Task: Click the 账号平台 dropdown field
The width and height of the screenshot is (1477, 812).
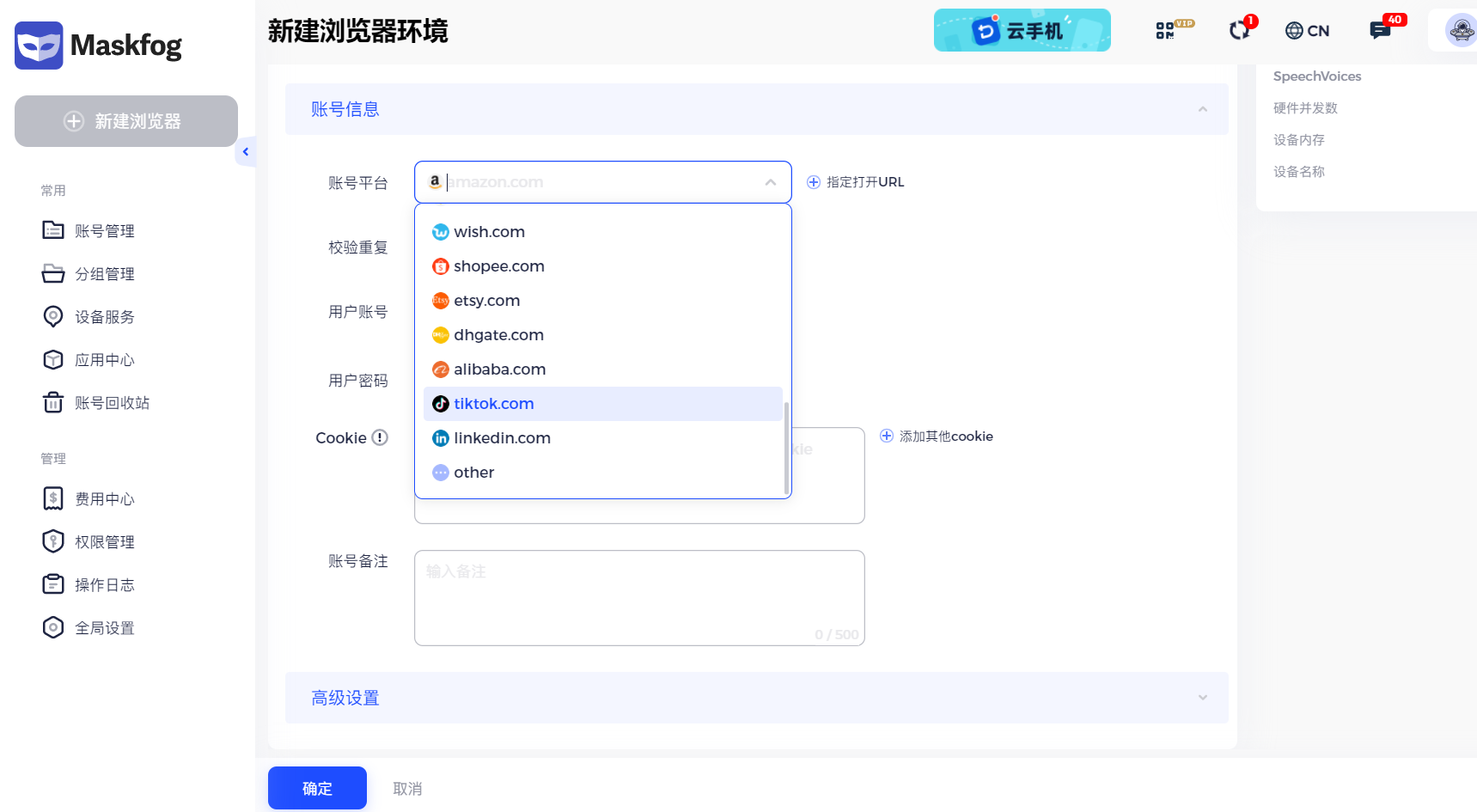Action: [x=602, y=182]
